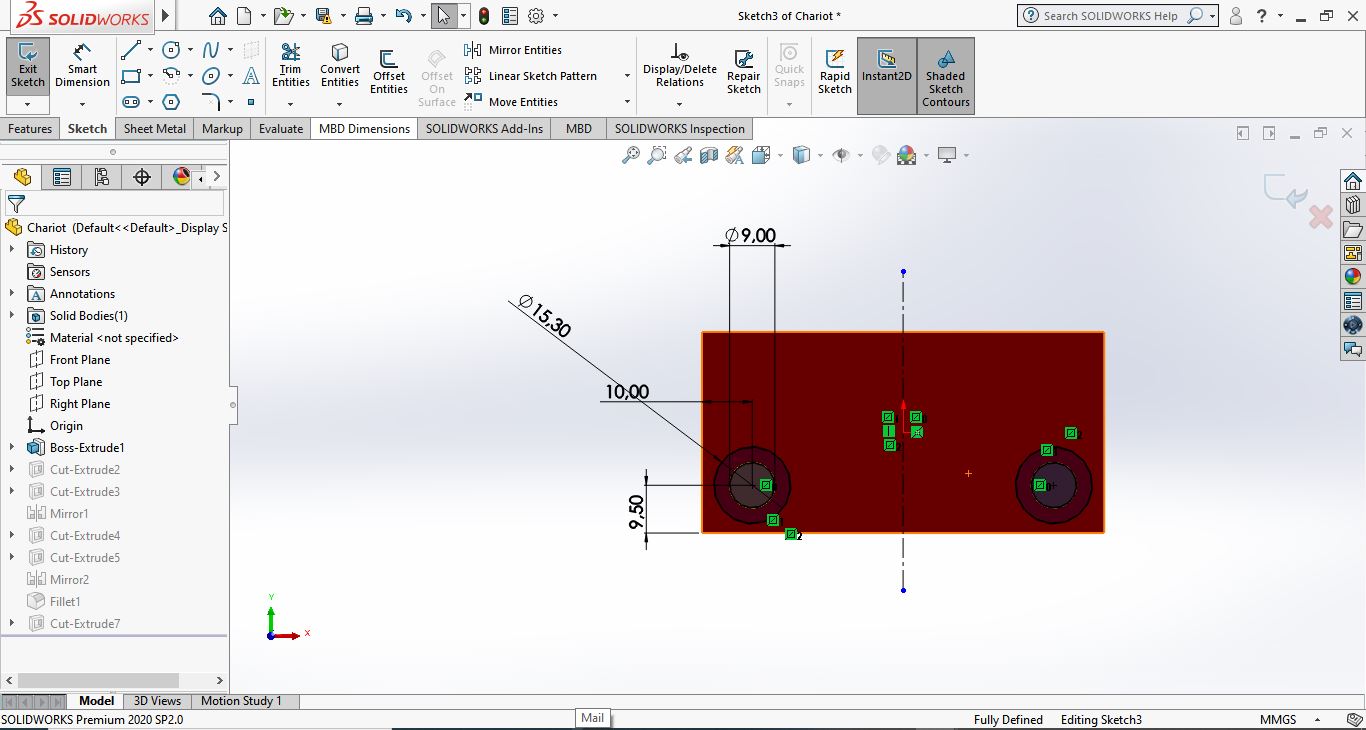Open the SOLIDWORKS Add-Ins tab
1366x730 pixels.
point(484,128)
